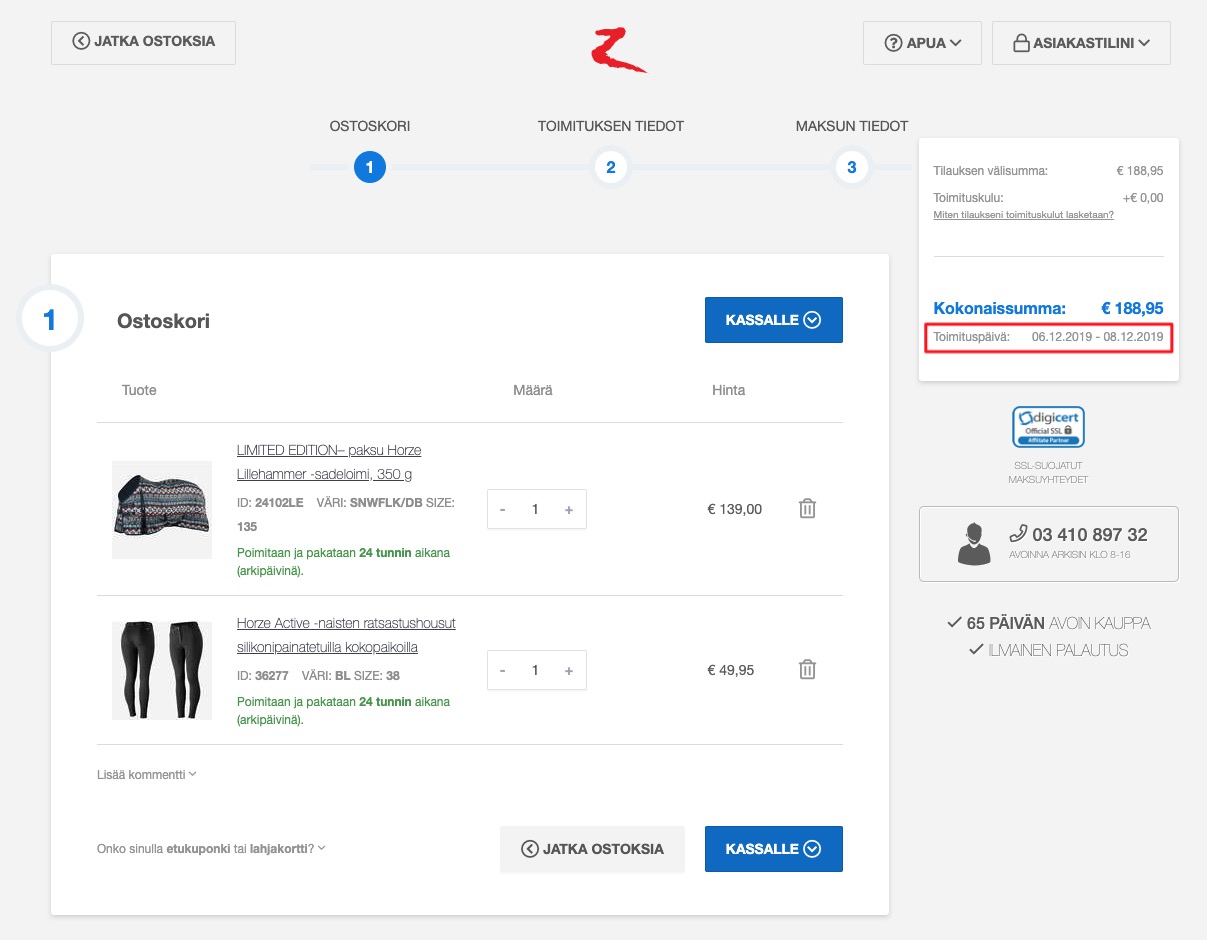Increase quantity of Lillehammer rug

click(x=569, y=509)
